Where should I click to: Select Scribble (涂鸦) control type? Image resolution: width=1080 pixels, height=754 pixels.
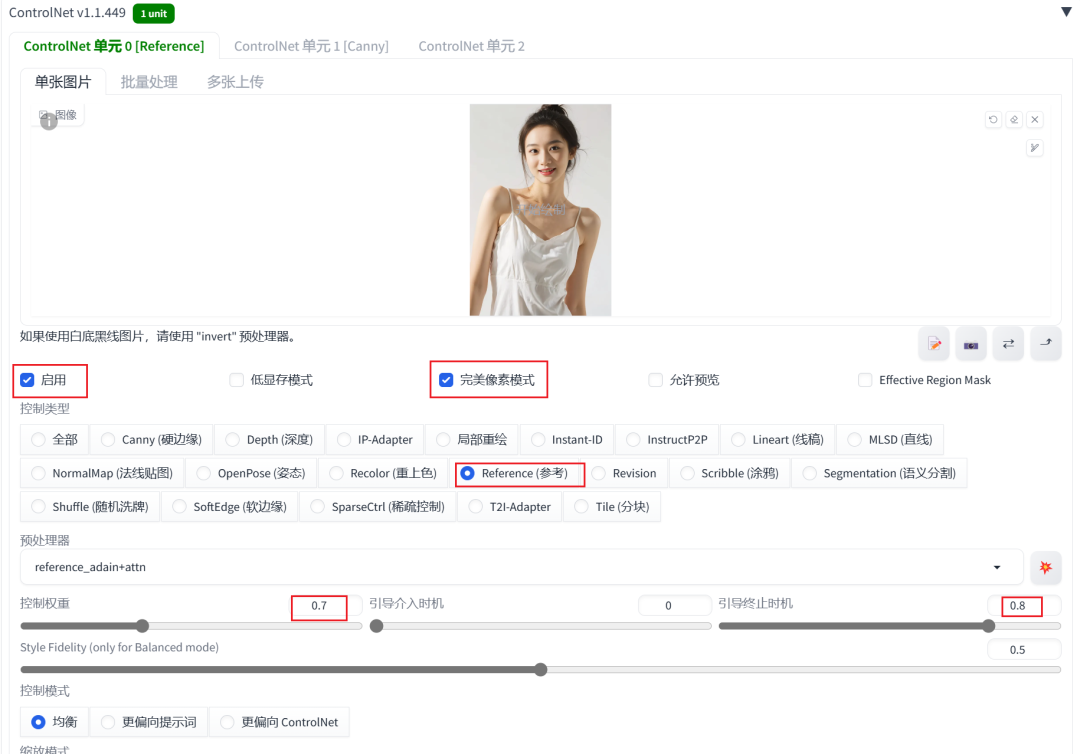729,473
